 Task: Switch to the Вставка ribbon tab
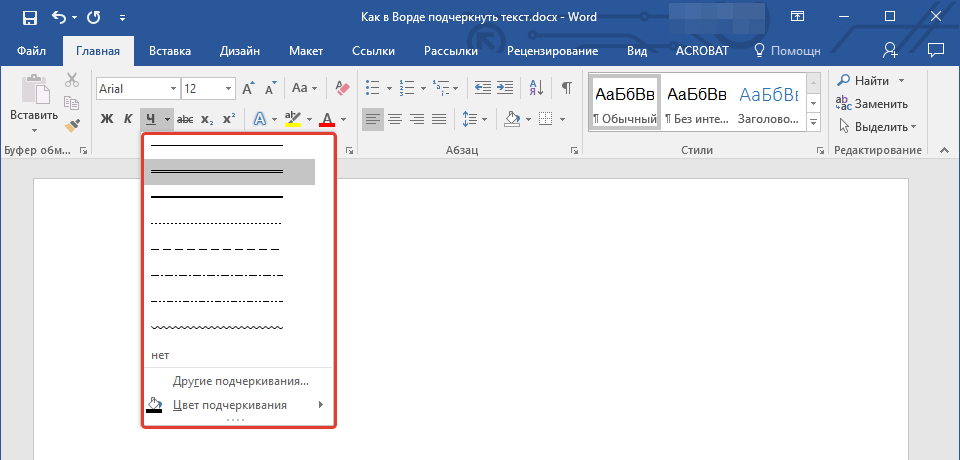point(170,51)
